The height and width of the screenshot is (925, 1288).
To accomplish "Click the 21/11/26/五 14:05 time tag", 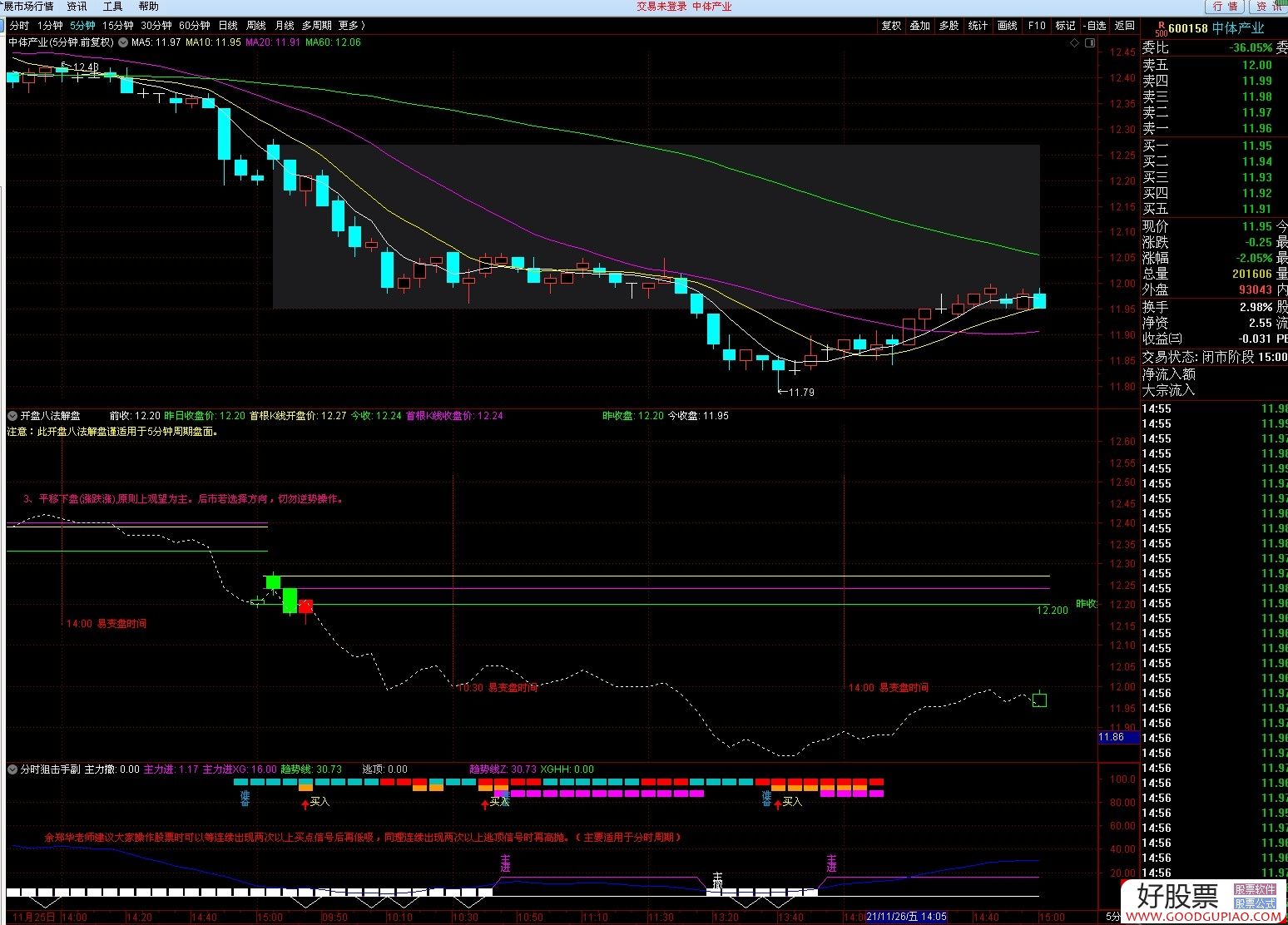I will (x=907, y=917).
